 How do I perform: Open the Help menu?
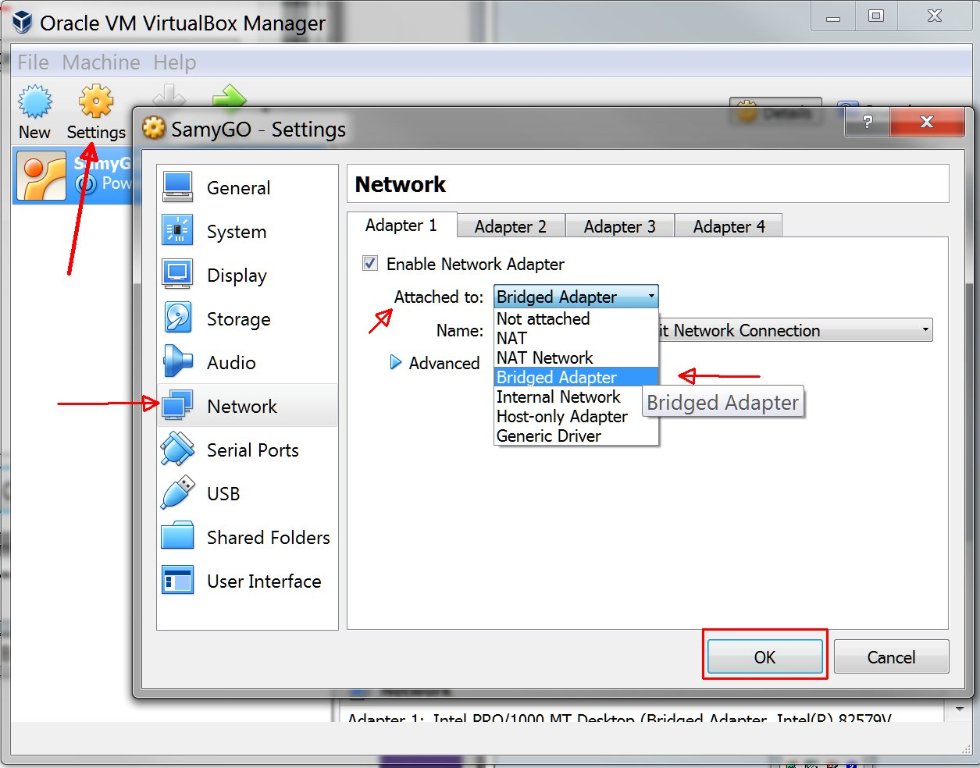point(175,62)
